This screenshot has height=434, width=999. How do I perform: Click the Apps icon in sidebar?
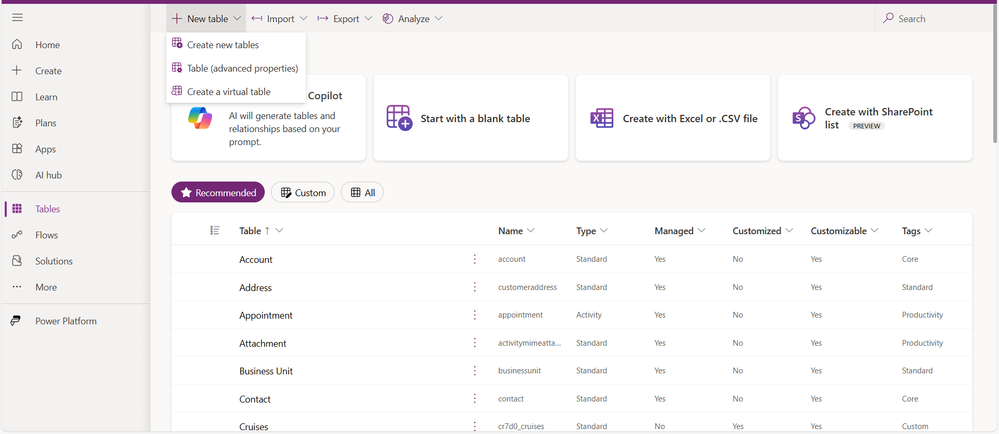(17, 149)
